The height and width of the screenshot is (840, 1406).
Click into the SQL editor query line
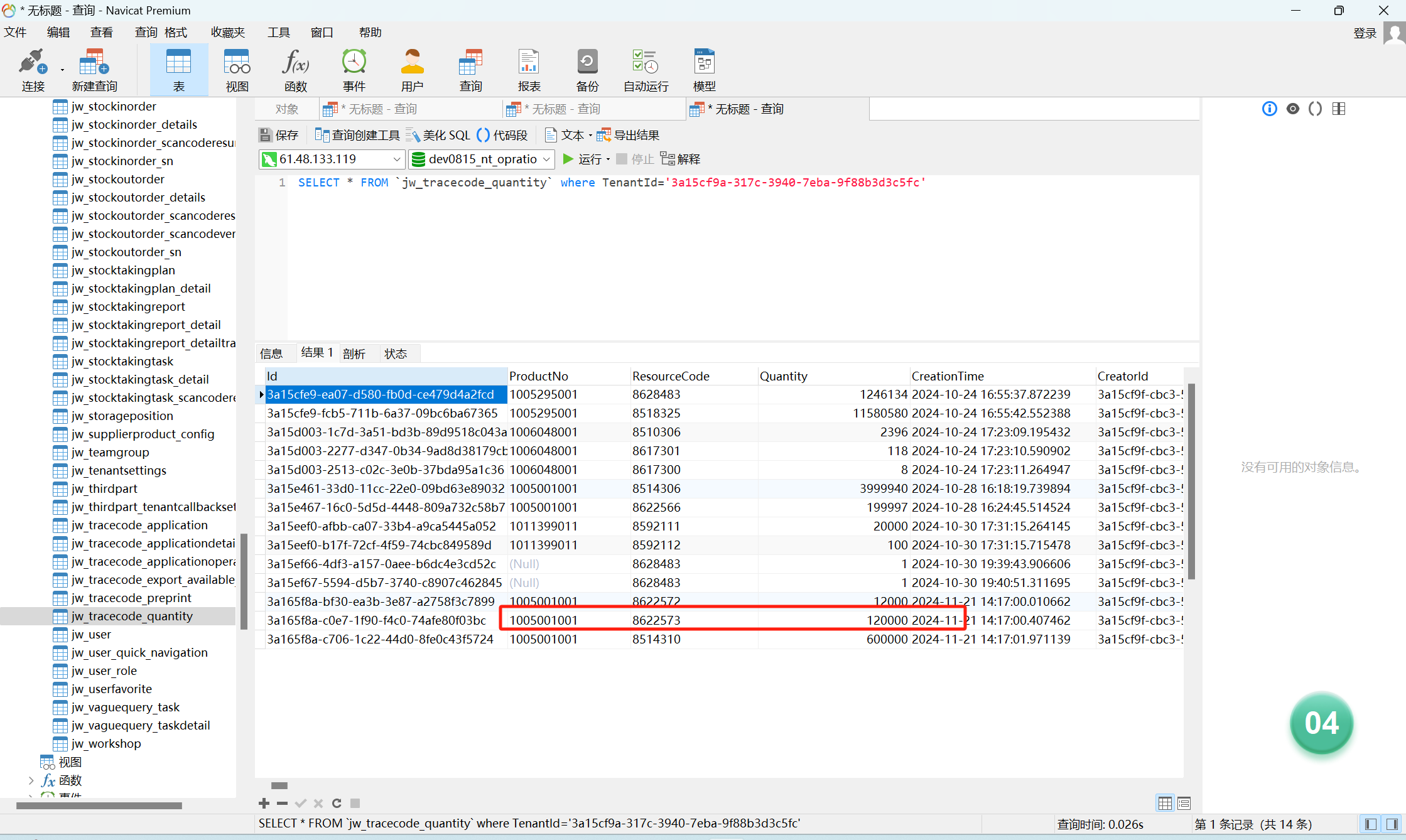click(x=611, y=182)
